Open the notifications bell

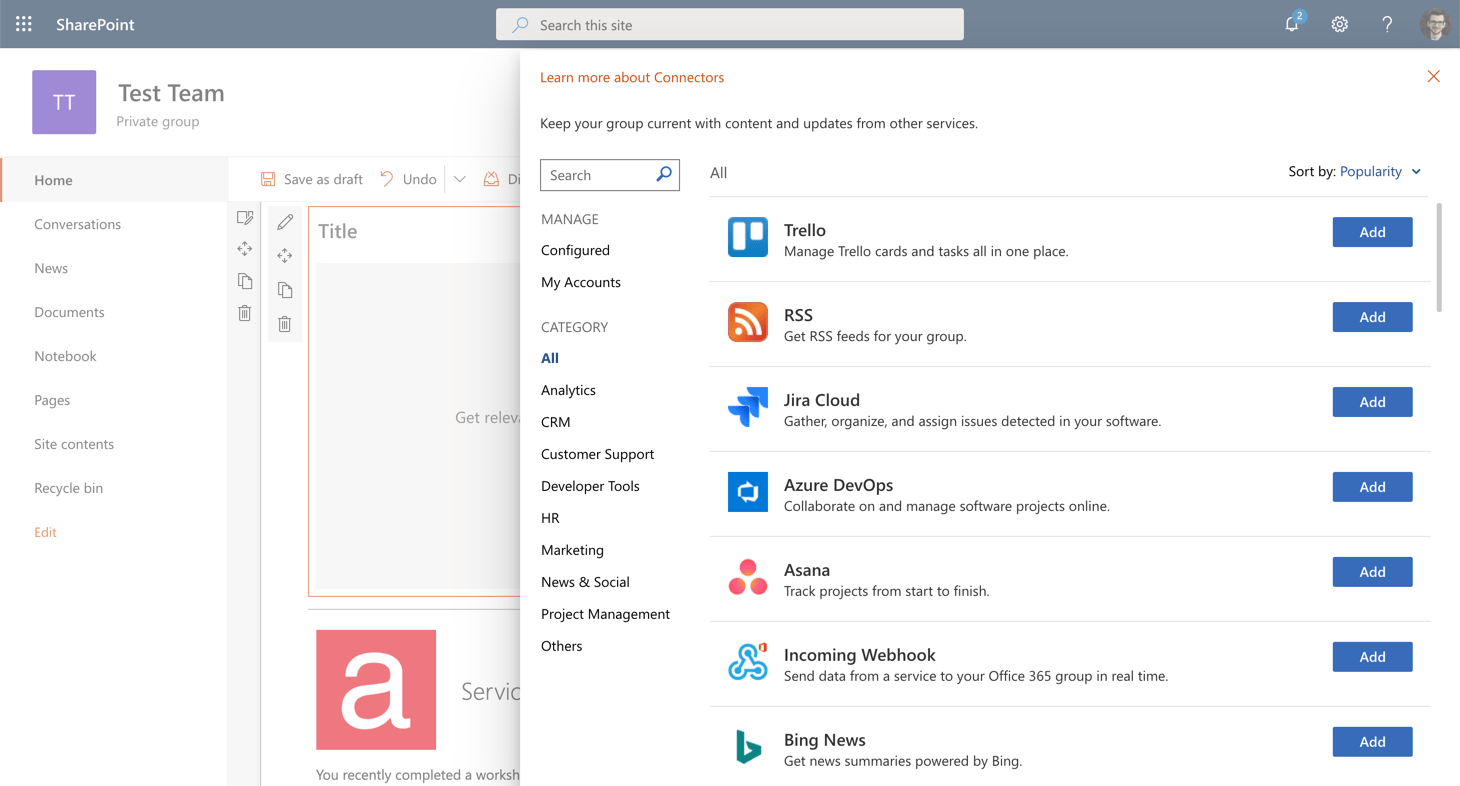pyautogui.click(x=1293, y=24)
